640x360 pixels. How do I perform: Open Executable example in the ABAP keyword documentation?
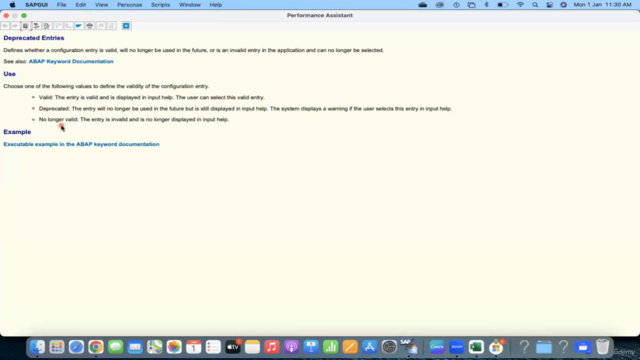pos(81,144)
